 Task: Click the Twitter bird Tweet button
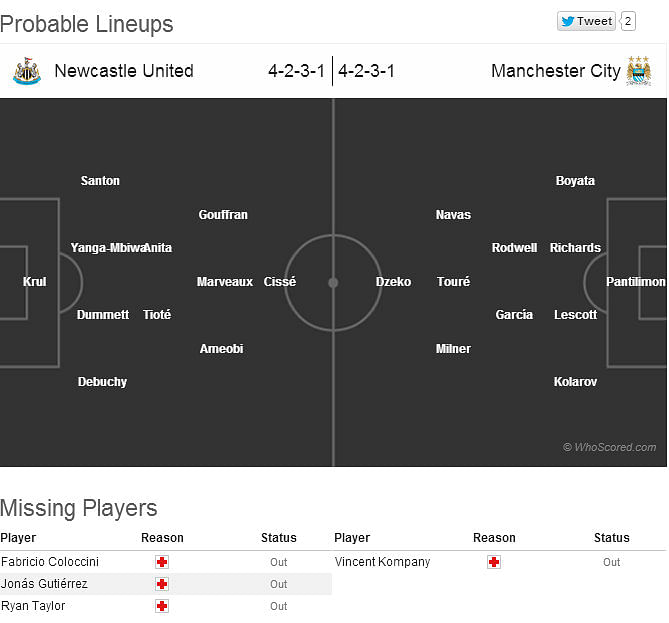point(586,21)
